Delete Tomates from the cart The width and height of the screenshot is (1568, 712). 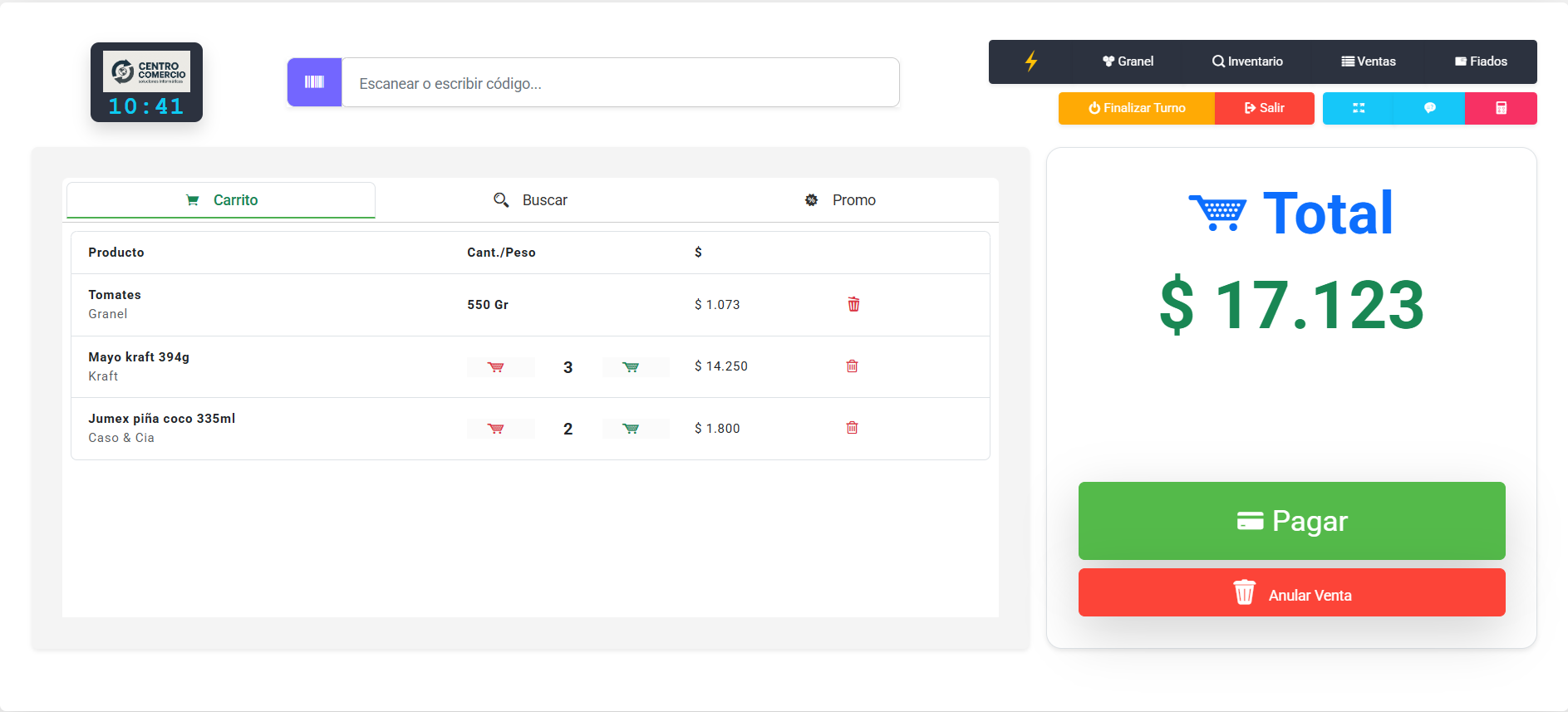[x=853, y=304]
